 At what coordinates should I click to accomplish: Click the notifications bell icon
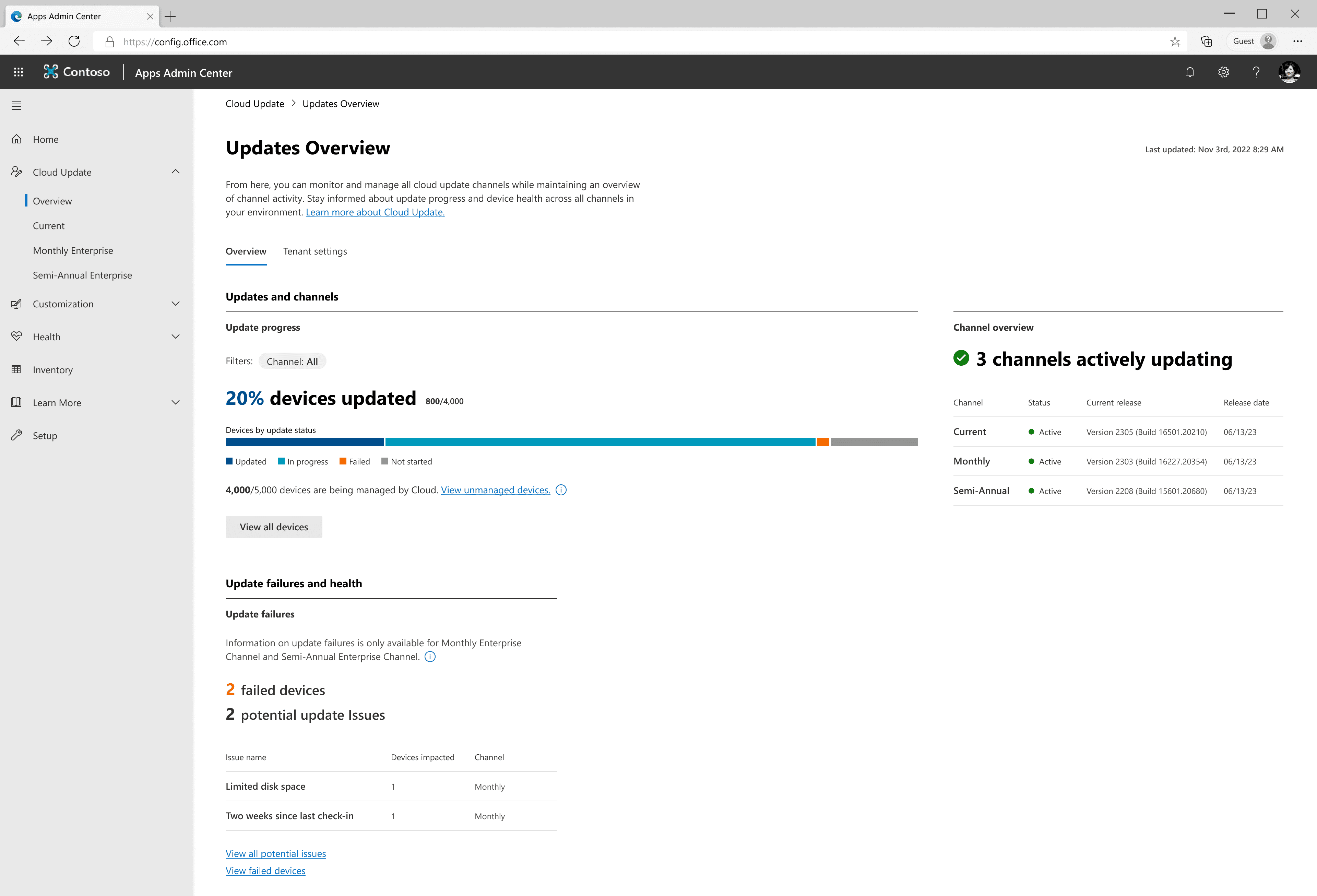pos(1189,72)
